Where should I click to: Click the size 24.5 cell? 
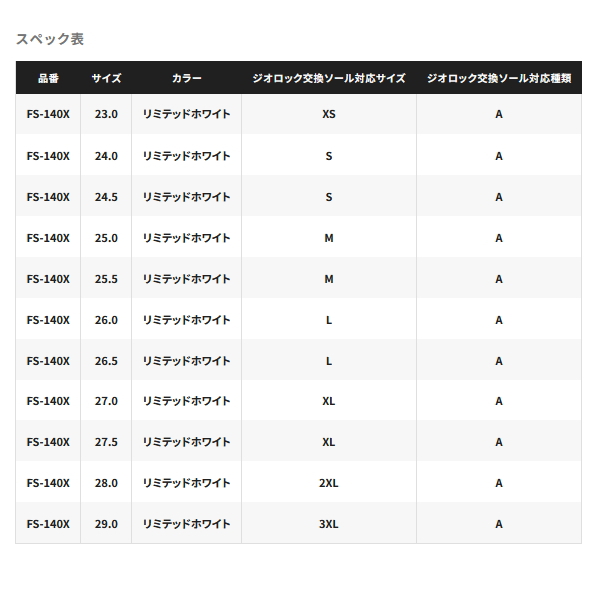[x=106, y=197]
